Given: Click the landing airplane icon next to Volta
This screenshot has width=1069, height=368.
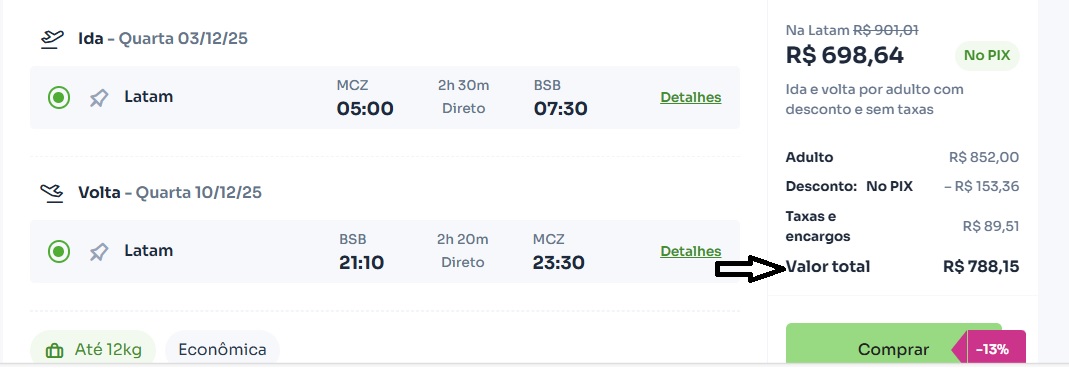Looking at the screenshot, I should pos(52,194).
